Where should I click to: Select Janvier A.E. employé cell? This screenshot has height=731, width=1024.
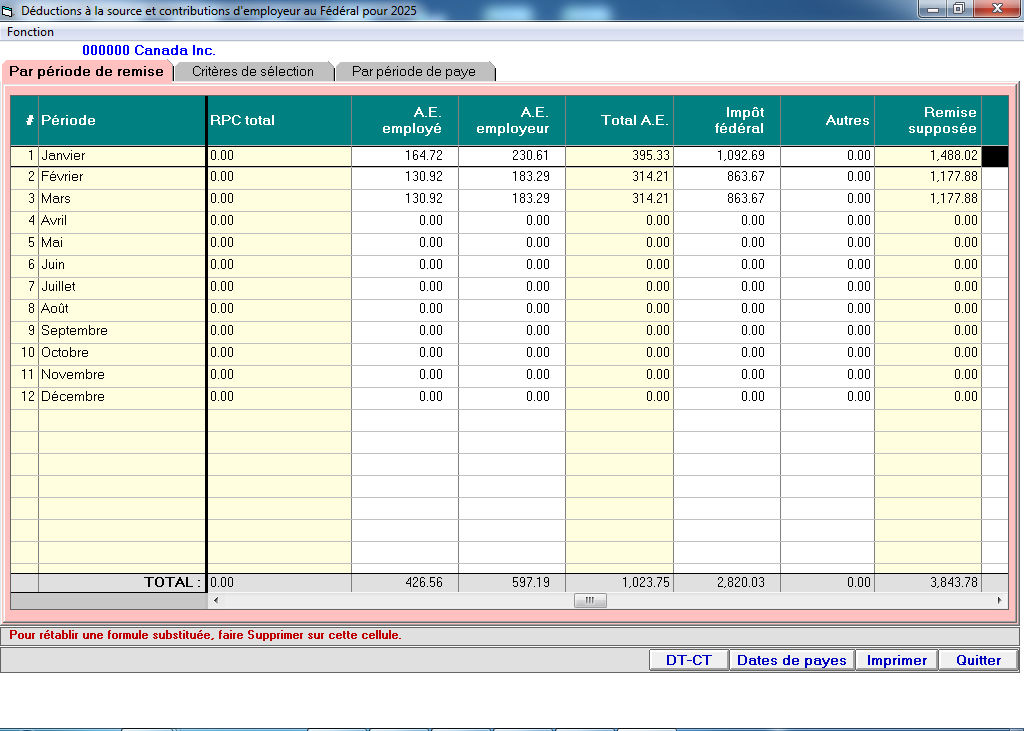(404, 156)
